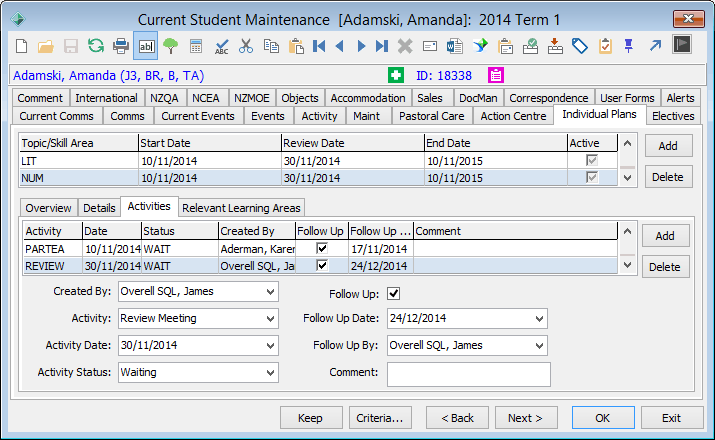This screenshot has width=715, height=440.
Task: Click the blue diagonal arrow icon
Action: [656, 46]
